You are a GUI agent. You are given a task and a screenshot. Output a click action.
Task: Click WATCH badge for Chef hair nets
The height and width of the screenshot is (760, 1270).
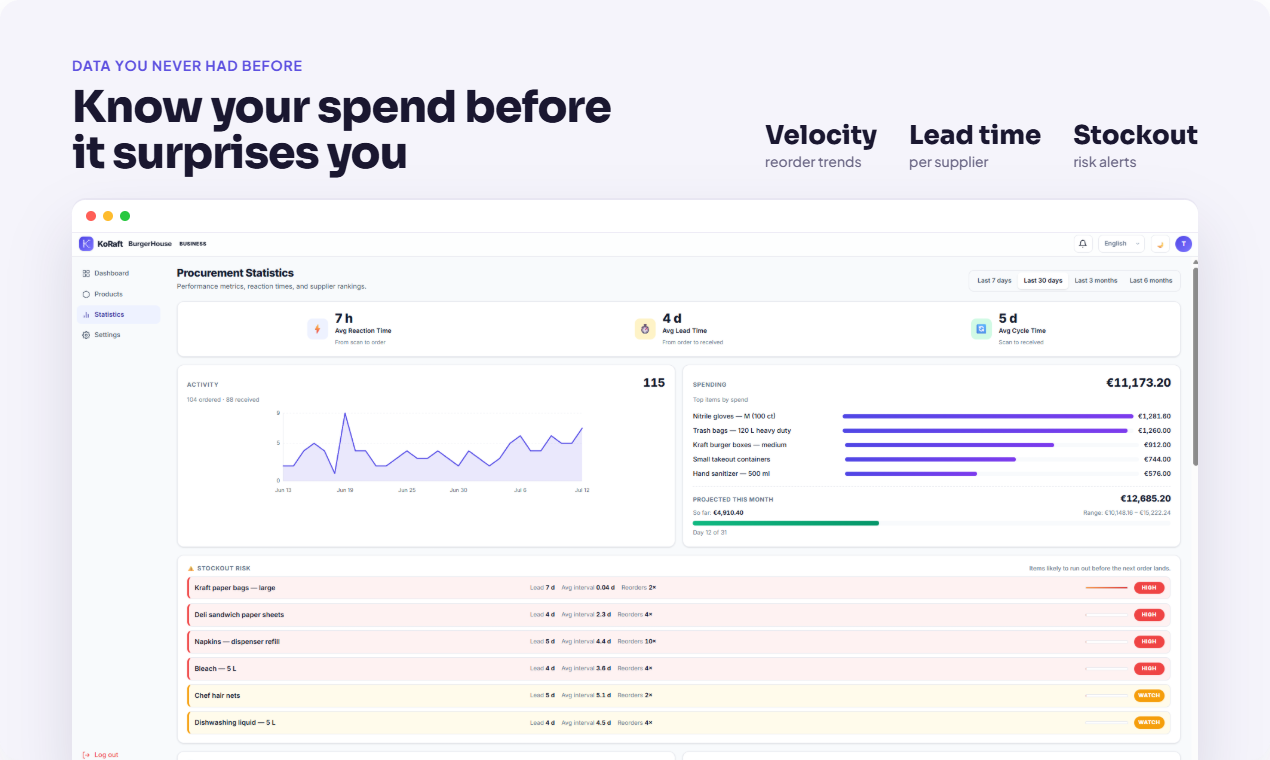click(1149, 695)
